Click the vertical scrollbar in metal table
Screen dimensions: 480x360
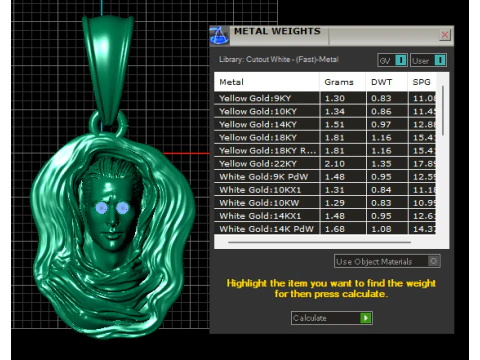[443, 111]
